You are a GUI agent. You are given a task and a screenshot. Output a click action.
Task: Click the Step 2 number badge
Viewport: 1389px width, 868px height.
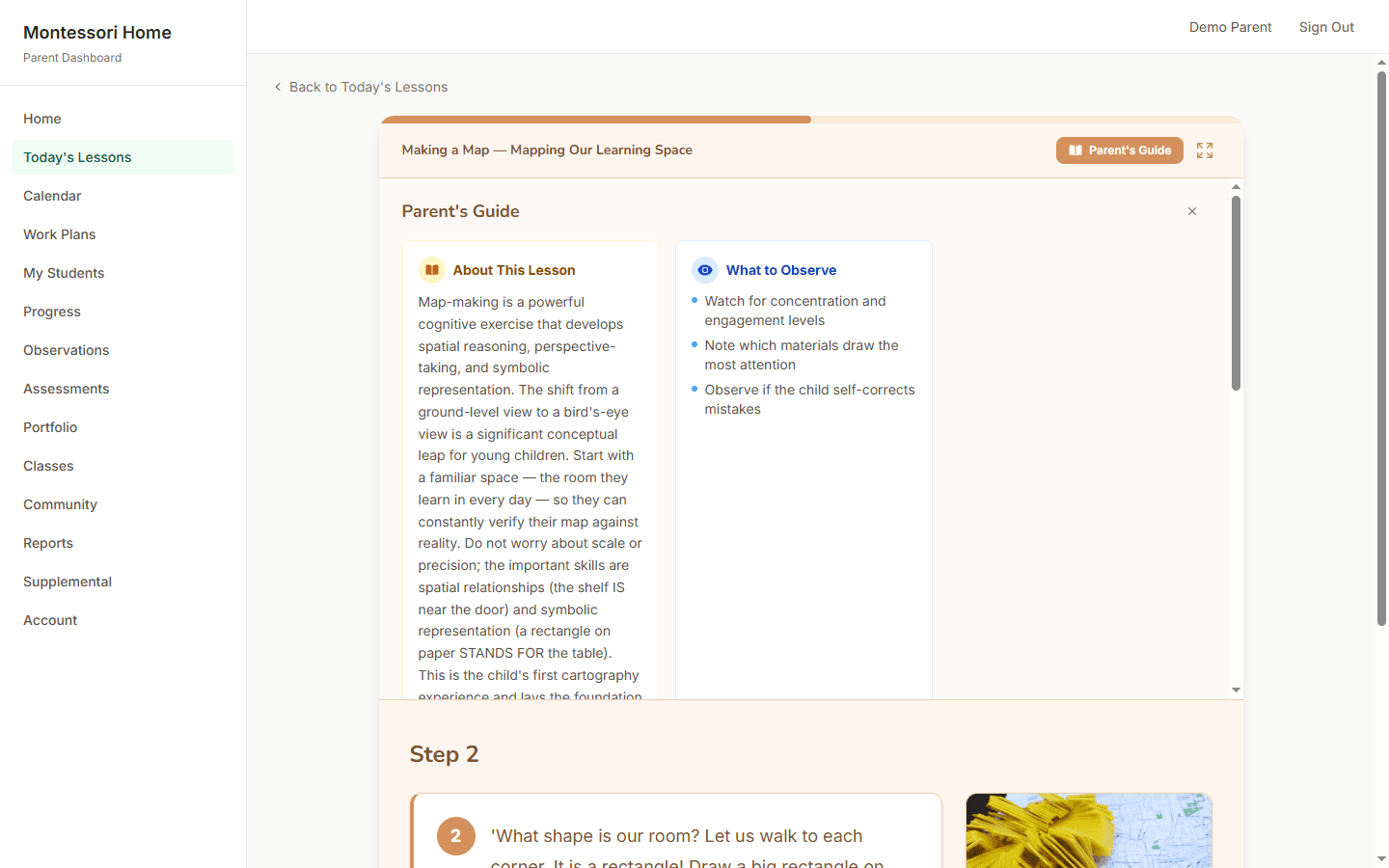456,836
